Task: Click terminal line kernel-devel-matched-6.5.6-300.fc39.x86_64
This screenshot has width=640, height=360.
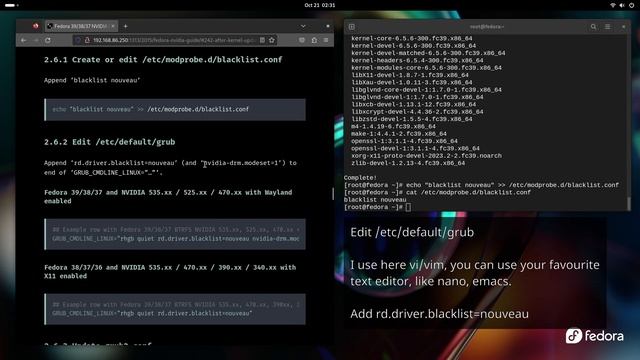Action: (428, 53)
